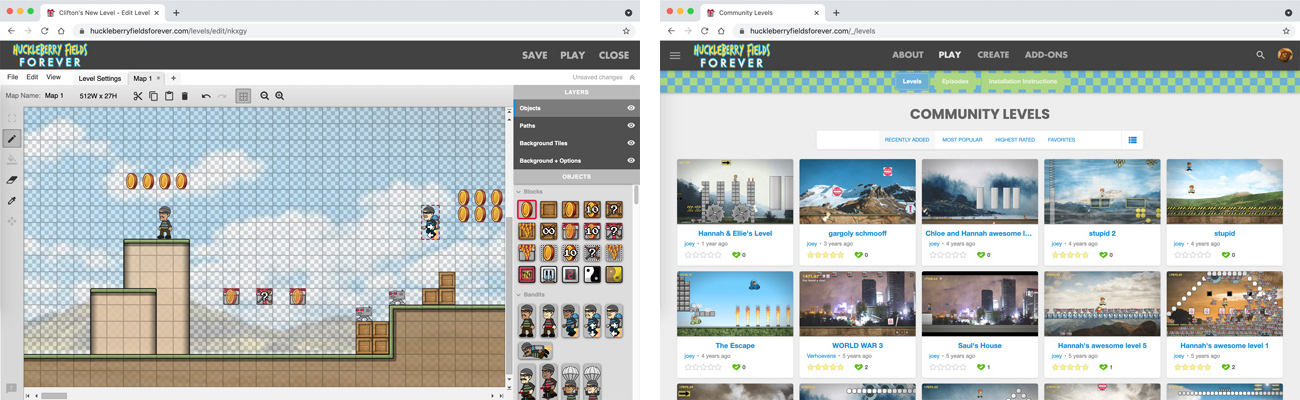Open the ABOUT nav link
The image size is (1300, 400).
(x=908, y=55)
